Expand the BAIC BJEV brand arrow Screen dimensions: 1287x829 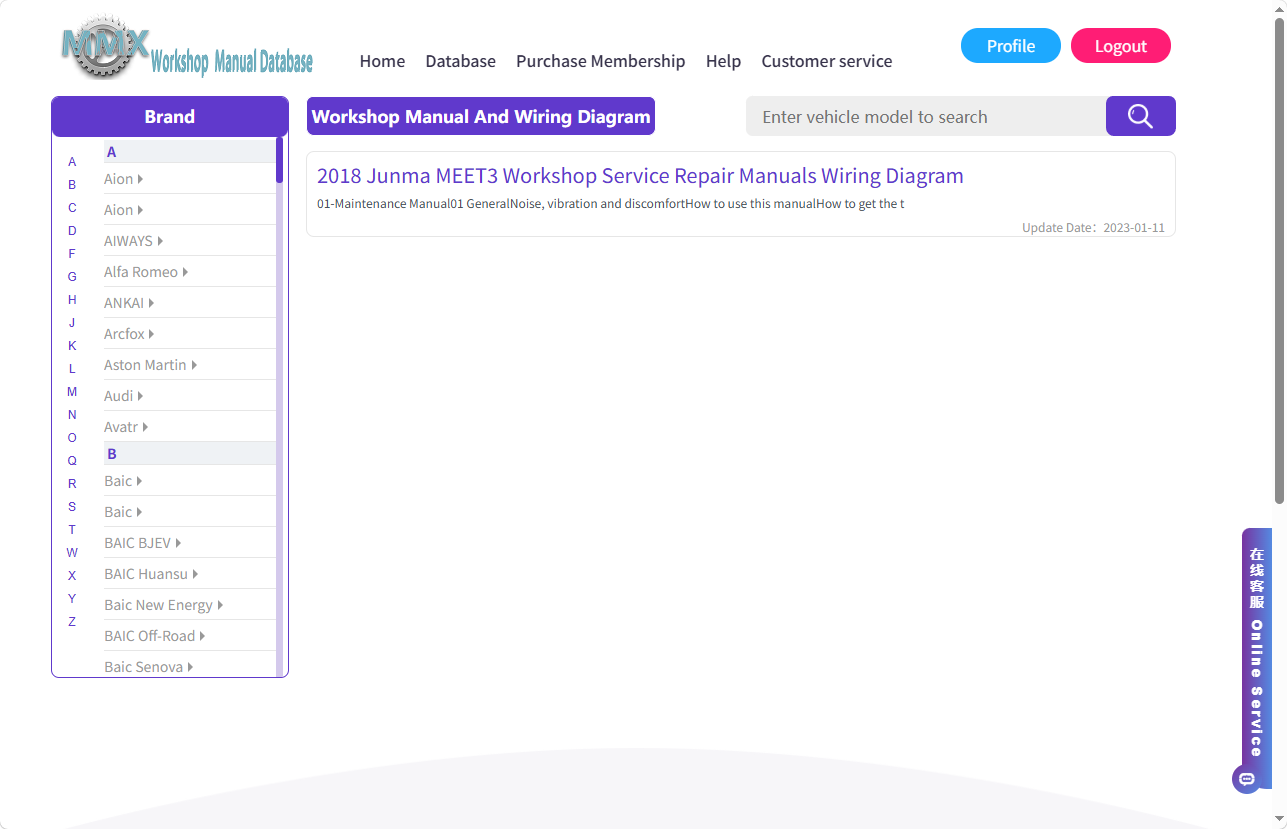click(178, 543)
